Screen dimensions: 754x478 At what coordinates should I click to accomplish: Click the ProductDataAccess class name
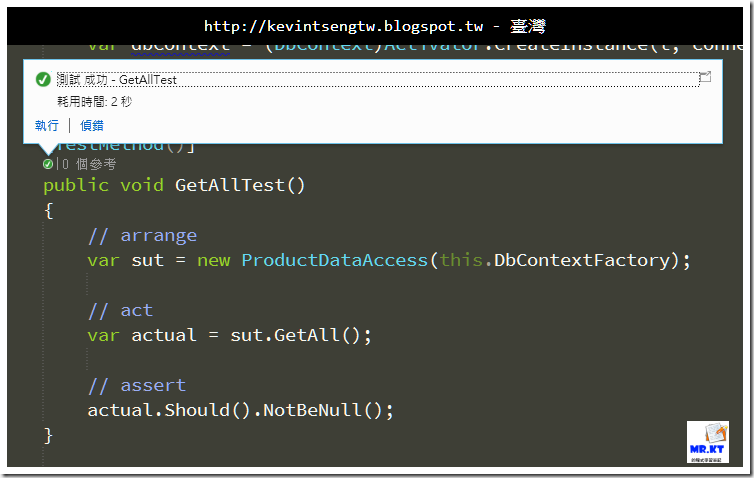pyautogui.click(x=334, y=260)
